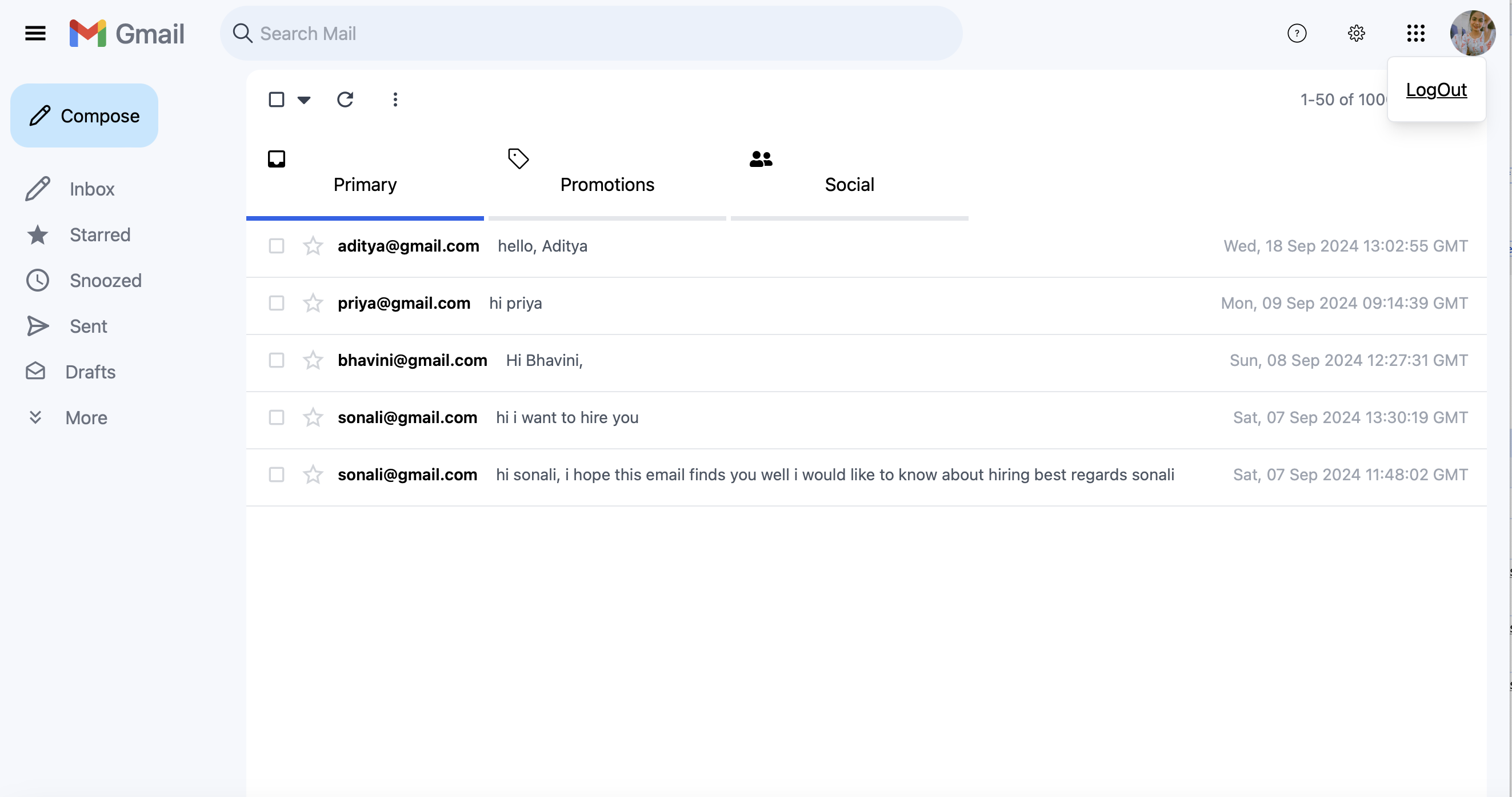Open the 'Hi Bhavini,' email
The height and width of the screenshot is (797, 1512).
pos(544,360)
